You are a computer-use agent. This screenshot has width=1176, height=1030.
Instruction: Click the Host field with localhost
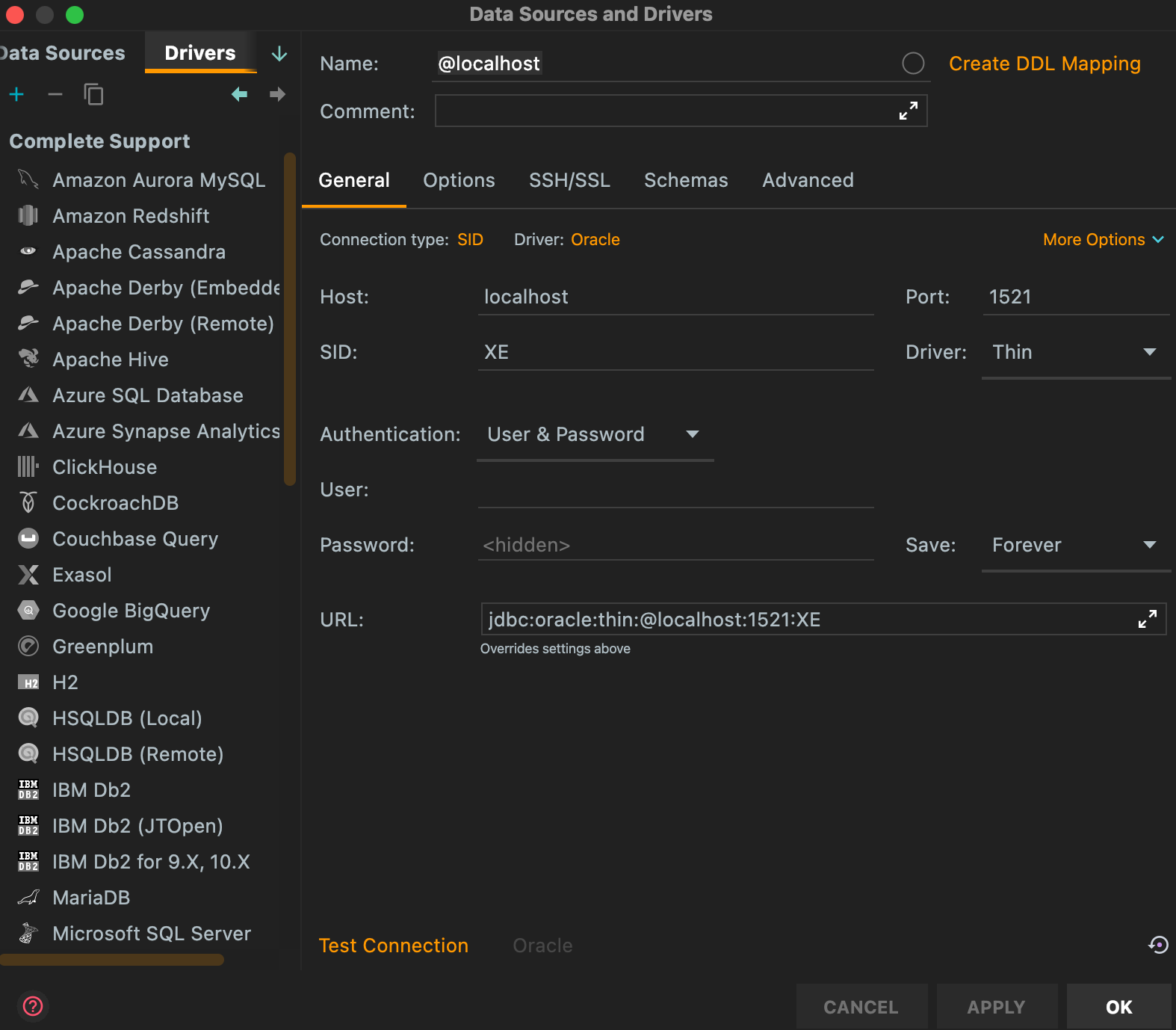click(675, 297)
